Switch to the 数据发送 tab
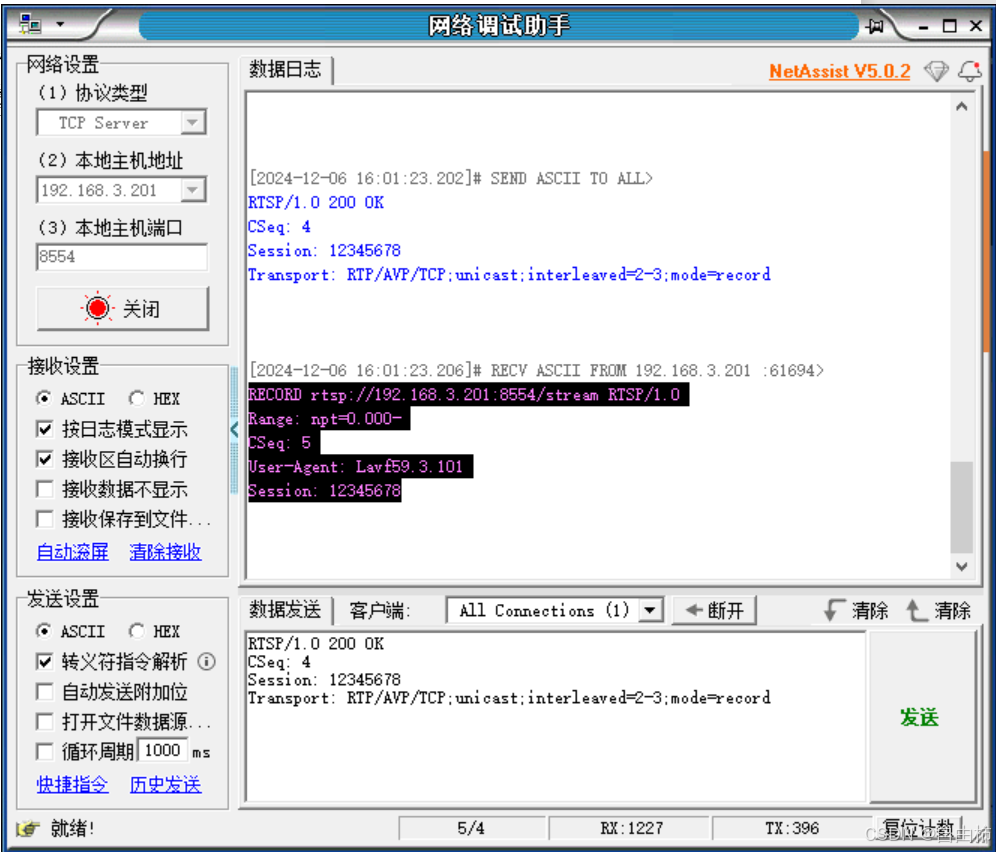Screen dimensions: 996x852 pos(285,610)
